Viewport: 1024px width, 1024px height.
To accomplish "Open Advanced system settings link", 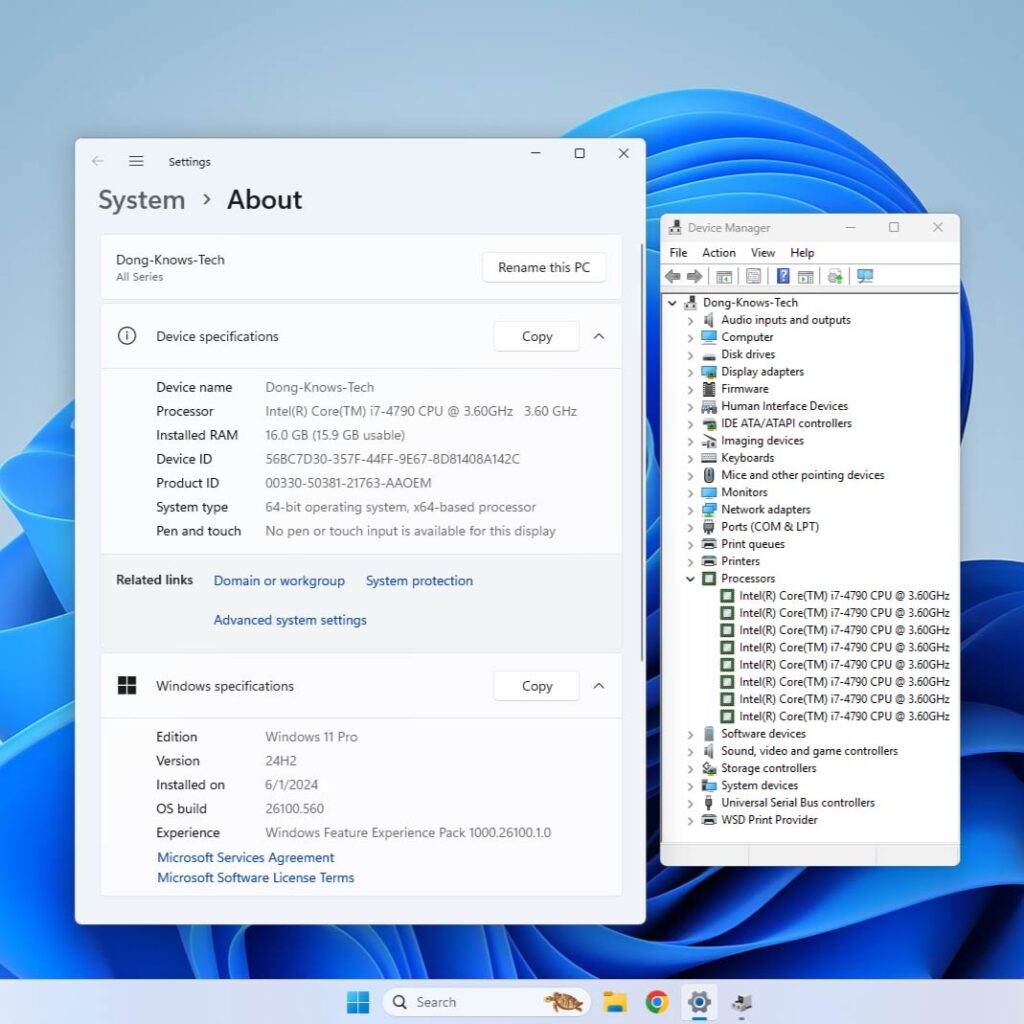I will [290, 620].
